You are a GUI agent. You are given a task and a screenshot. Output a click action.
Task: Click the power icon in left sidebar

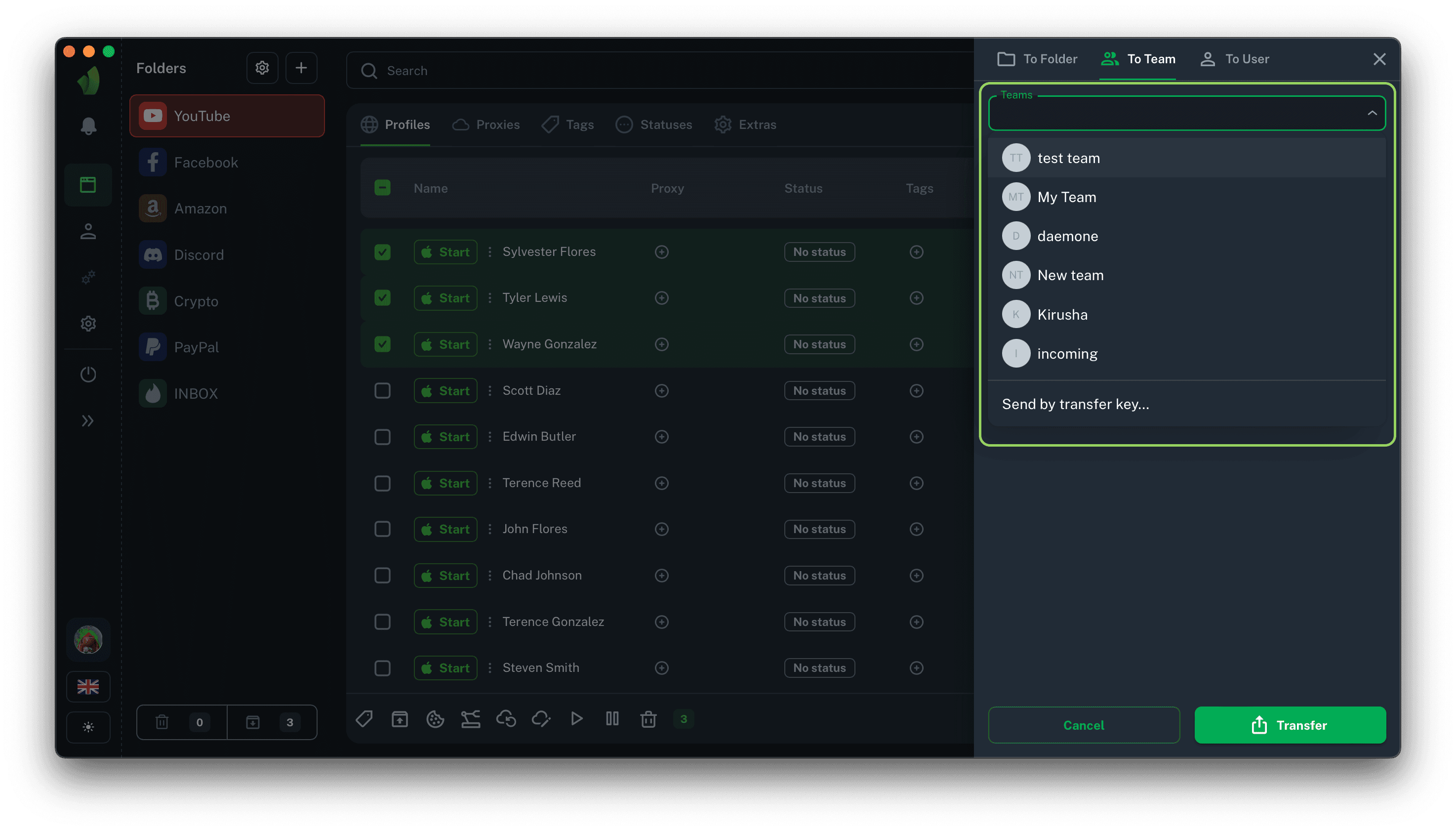coord(88,374)
